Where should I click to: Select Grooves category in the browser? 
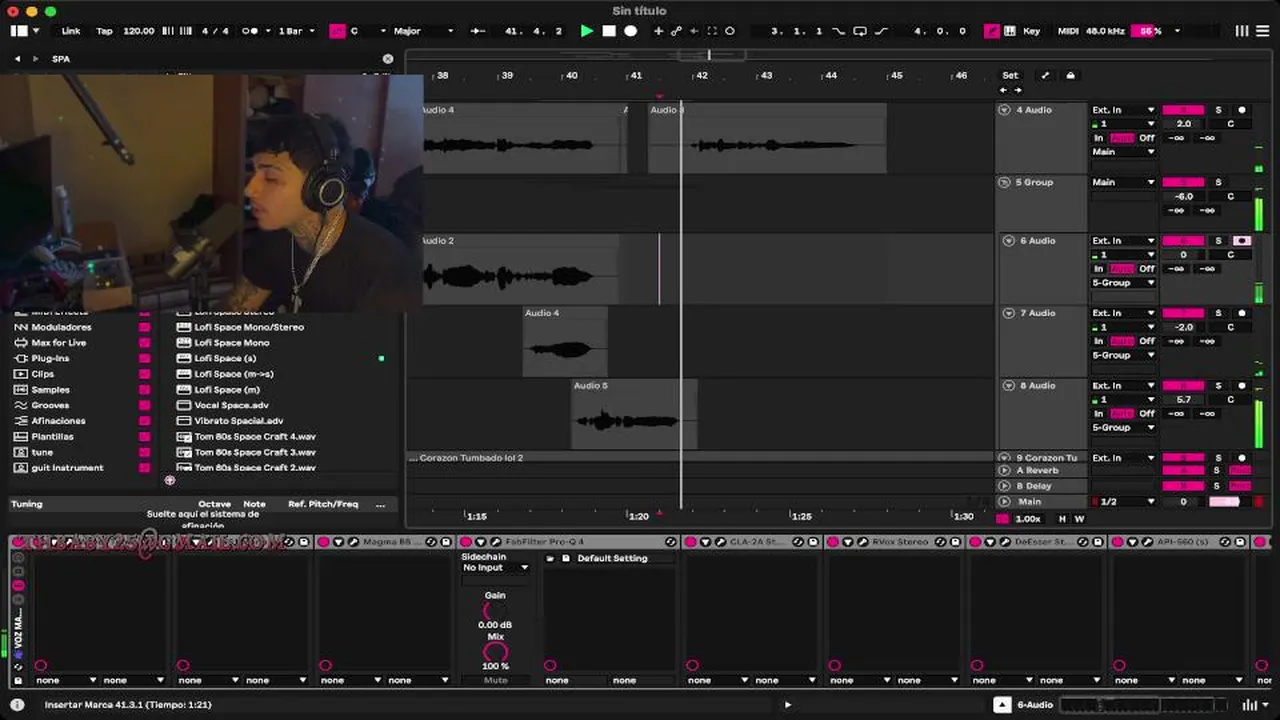pyautogui.click(x=50, y=405)
